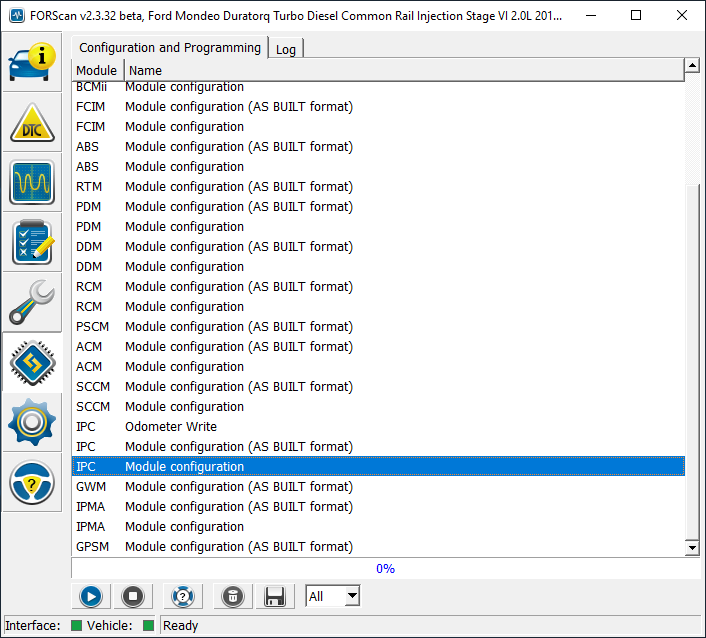Open the steering wheel help section
Image resolution: width=706 pixels, height=638 pixels.
tap(32, 483)
